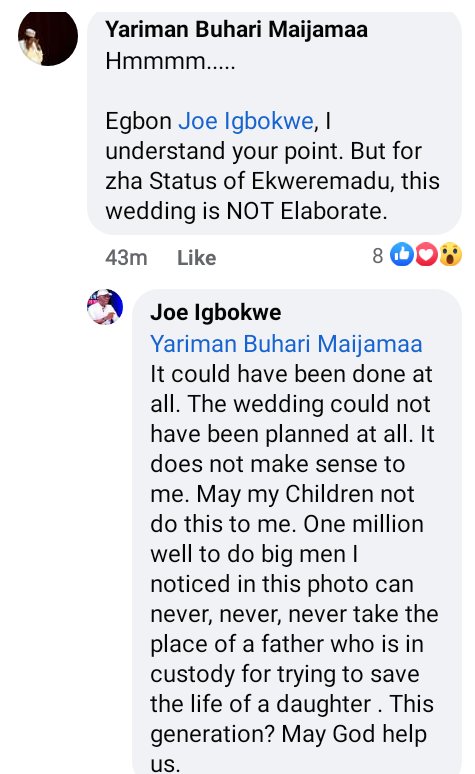The image size is (475, 774).
Task: Click the blue thumbs-up reaction icon
Action: (402, 255)
